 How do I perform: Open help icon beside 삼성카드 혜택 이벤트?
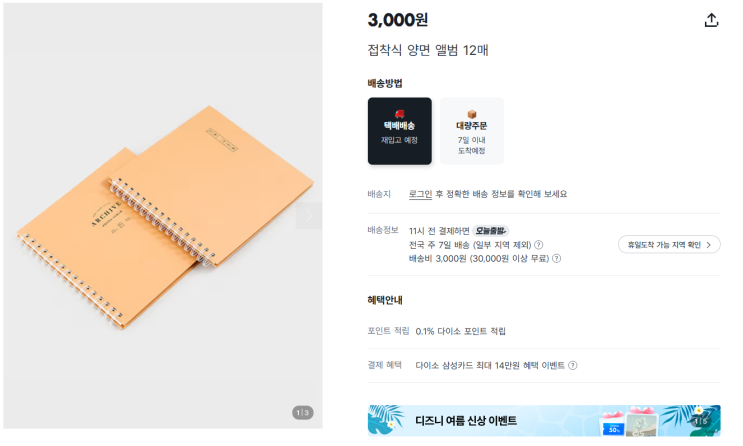[x=572, y=365]
